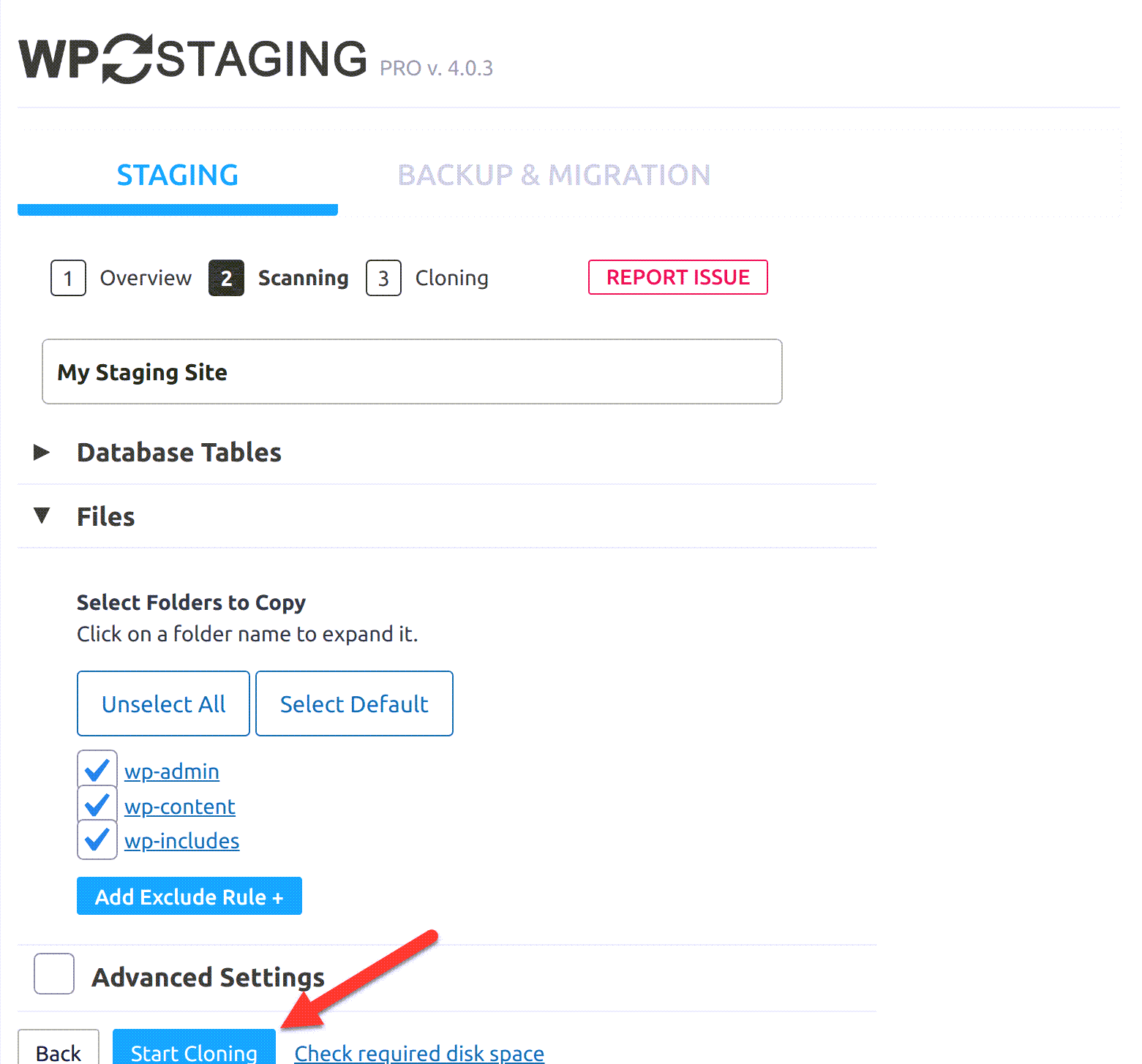Viewport: 1142px width, 1064px height.
Task: Click the highlighted step 2 Scanning badge
Action: point(226,278)
